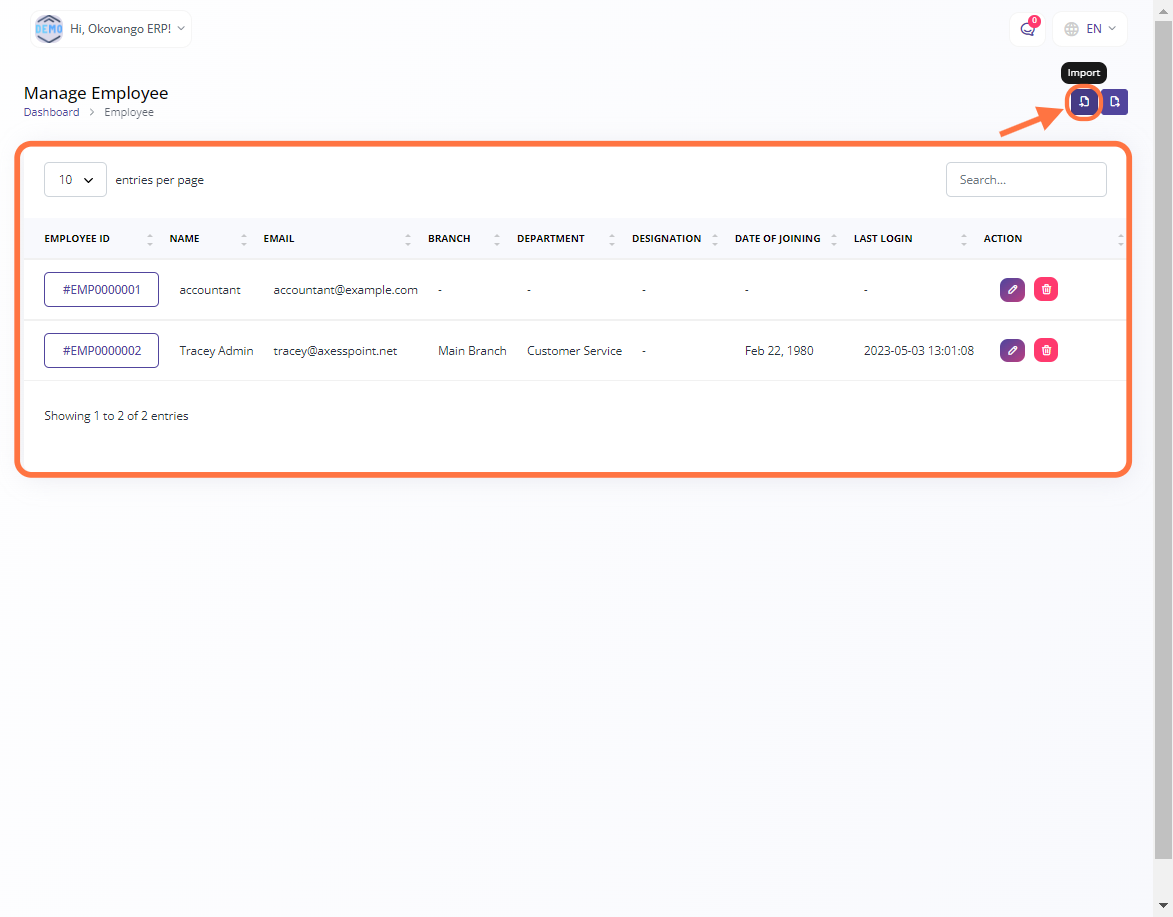Sort table by Employee ID column
The image size is (1173, 917).
point(77,239)
